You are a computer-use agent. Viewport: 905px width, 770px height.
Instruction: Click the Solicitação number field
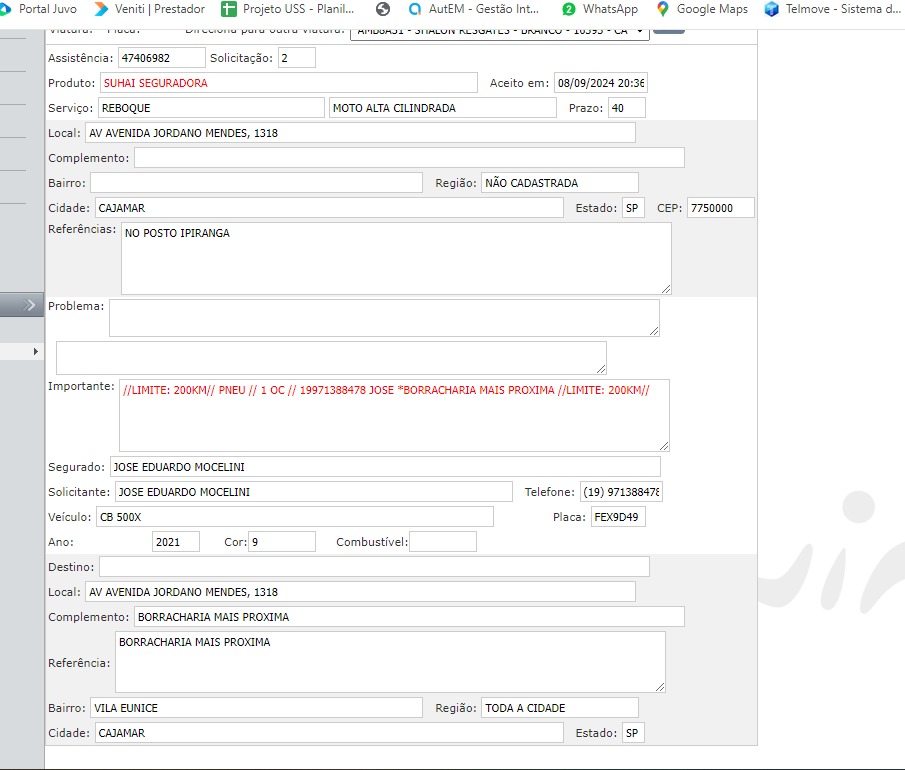[x=297, y=58]
